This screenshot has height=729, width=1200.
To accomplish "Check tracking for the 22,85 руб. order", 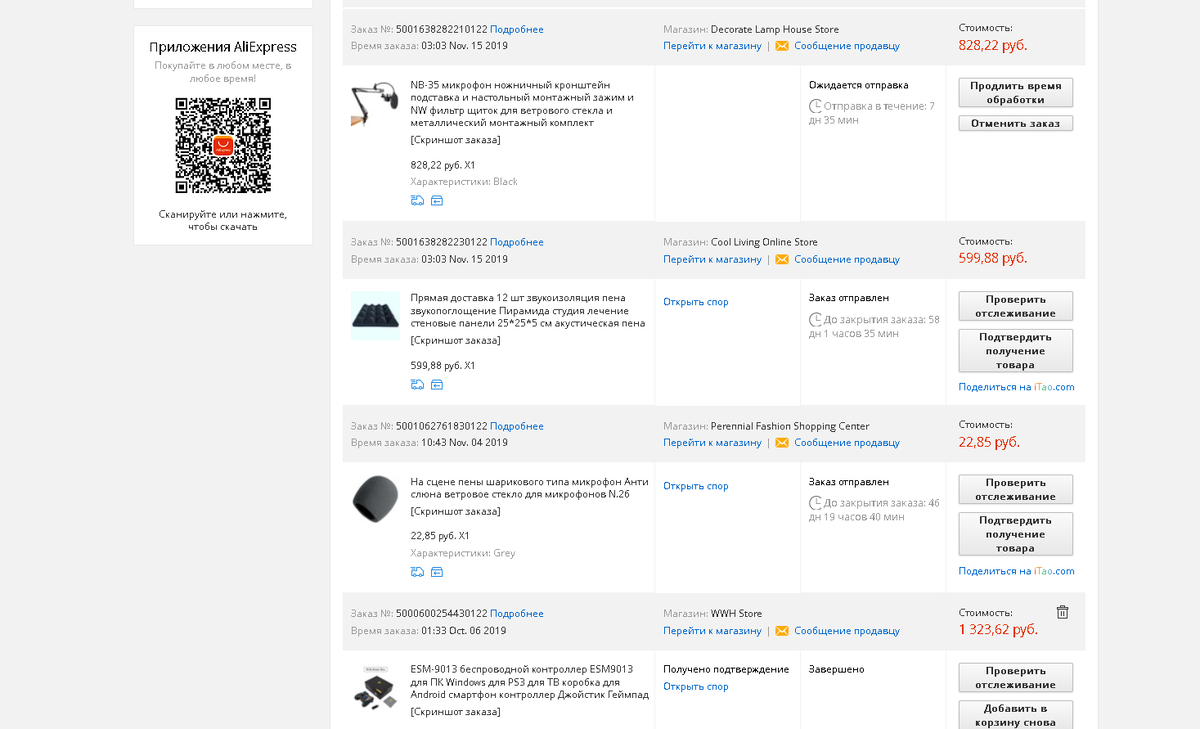I will tap(1015, 489).
